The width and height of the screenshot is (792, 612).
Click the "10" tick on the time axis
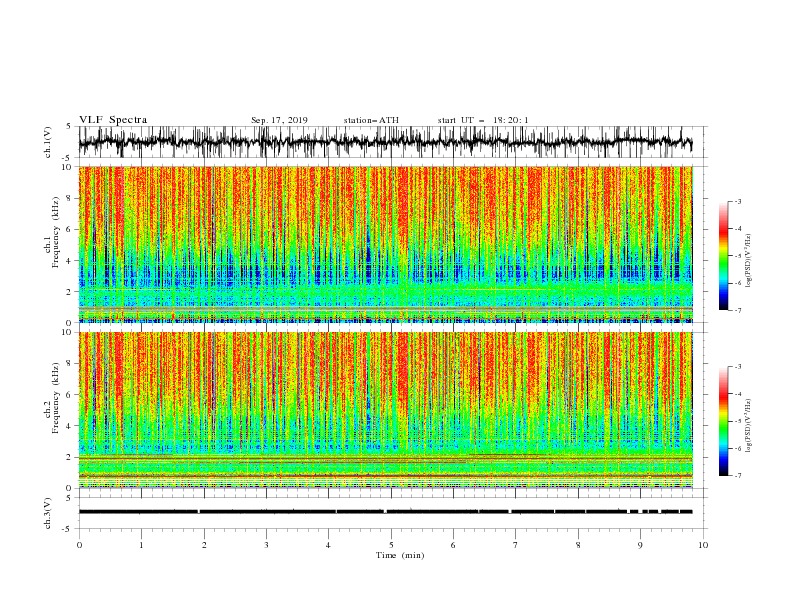[703, 545]
